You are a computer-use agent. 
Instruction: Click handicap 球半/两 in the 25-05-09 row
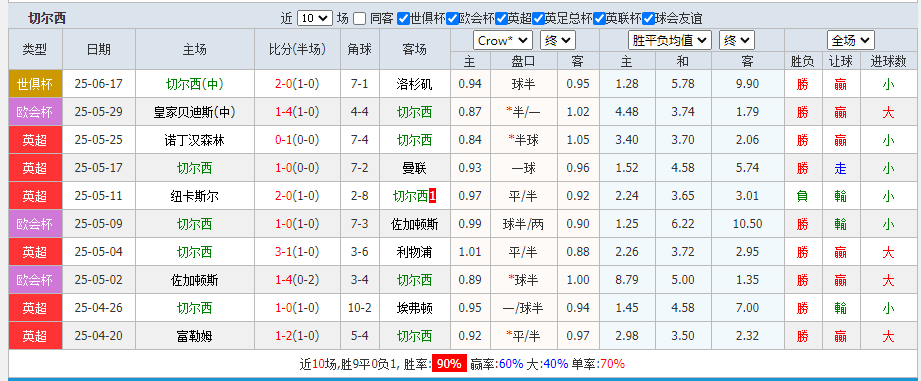[523, 224]
